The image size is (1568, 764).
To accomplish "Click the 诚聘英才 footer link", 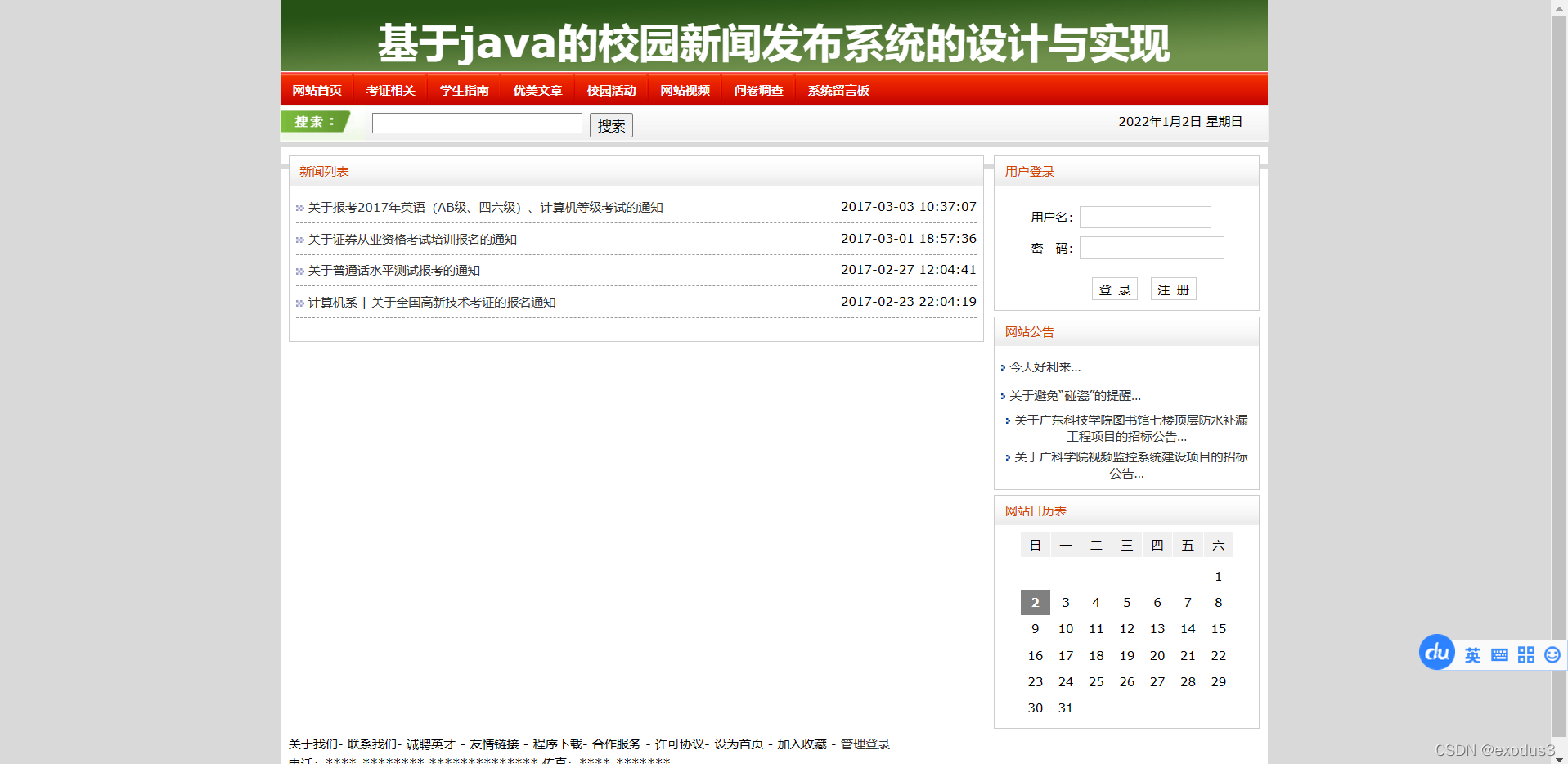I will [x=431, y=744].
